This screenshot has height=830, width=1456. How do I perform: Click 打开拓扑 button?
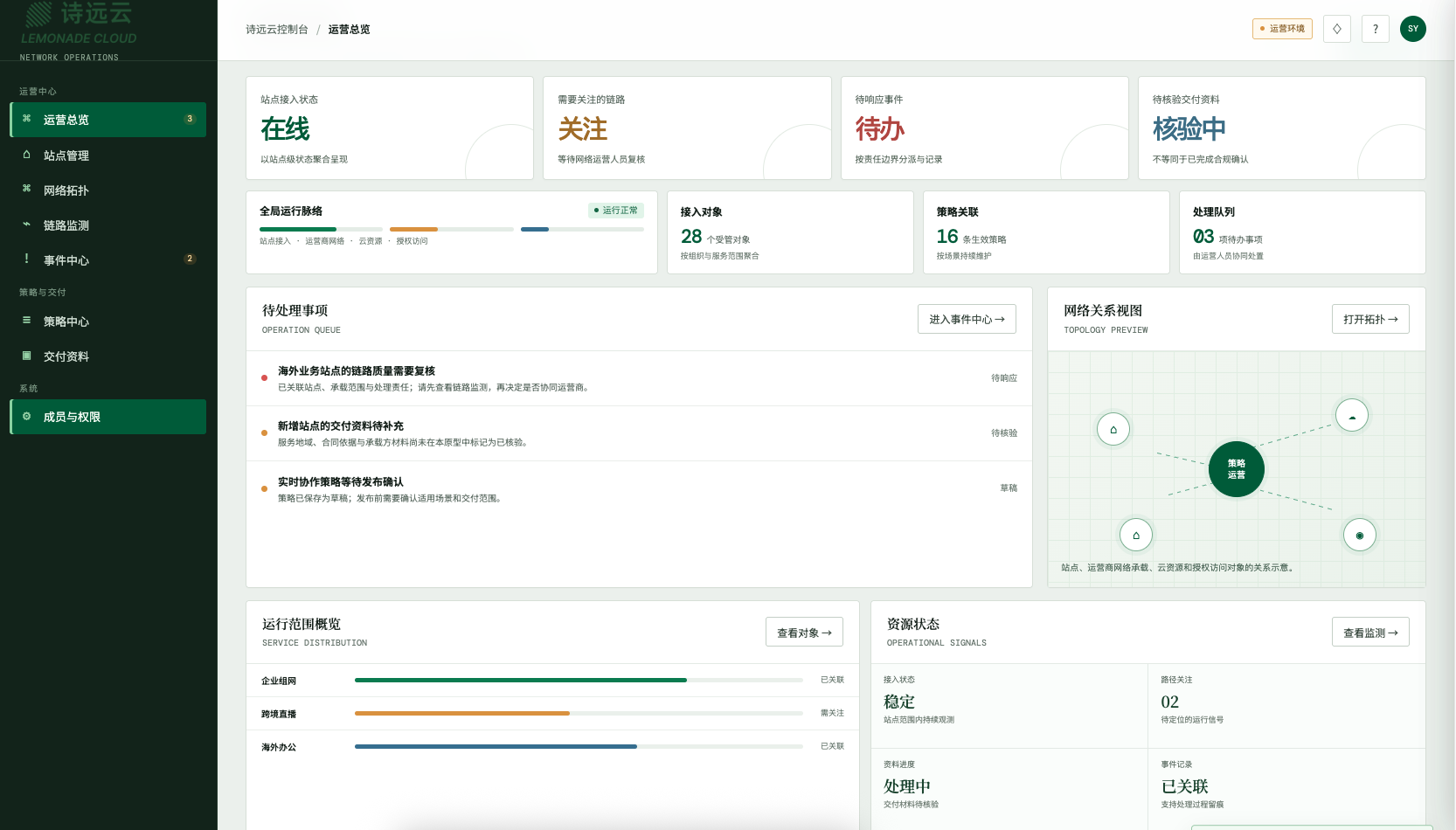pos(1370,319)
